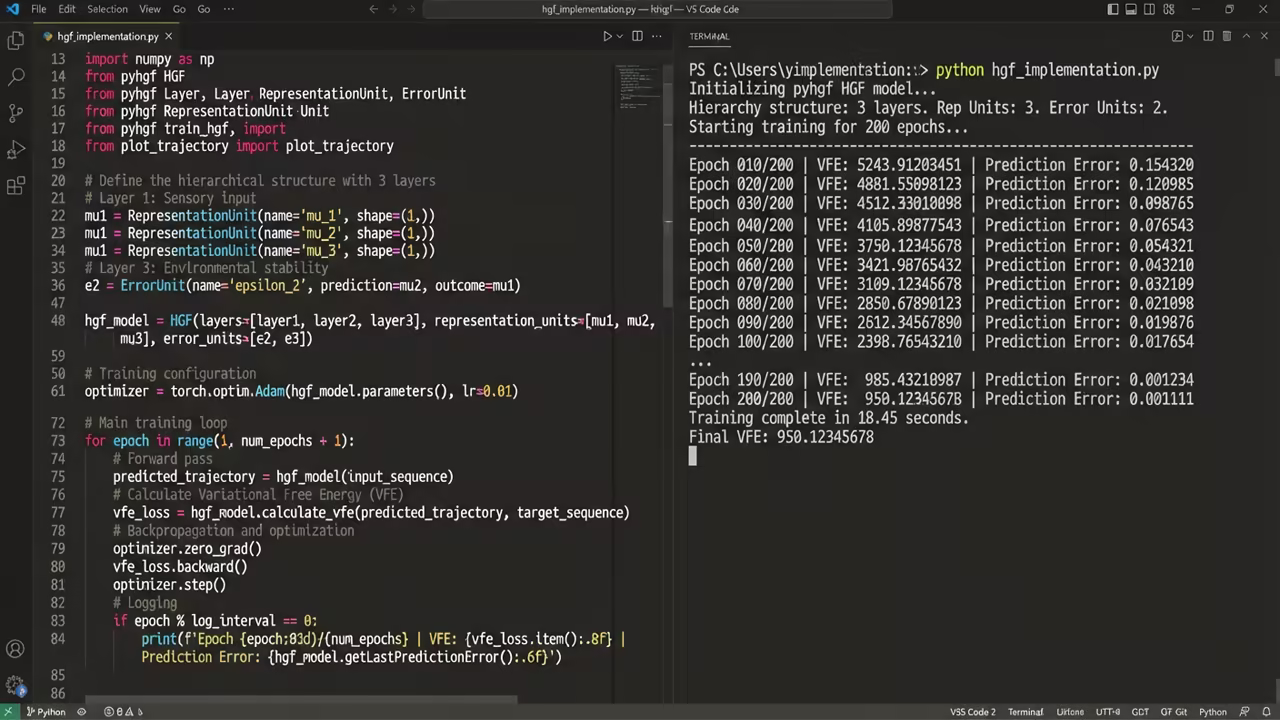This screenshot has width=1280, height=720.
Task: Split the editor to the right
Action: click(636, 36)
